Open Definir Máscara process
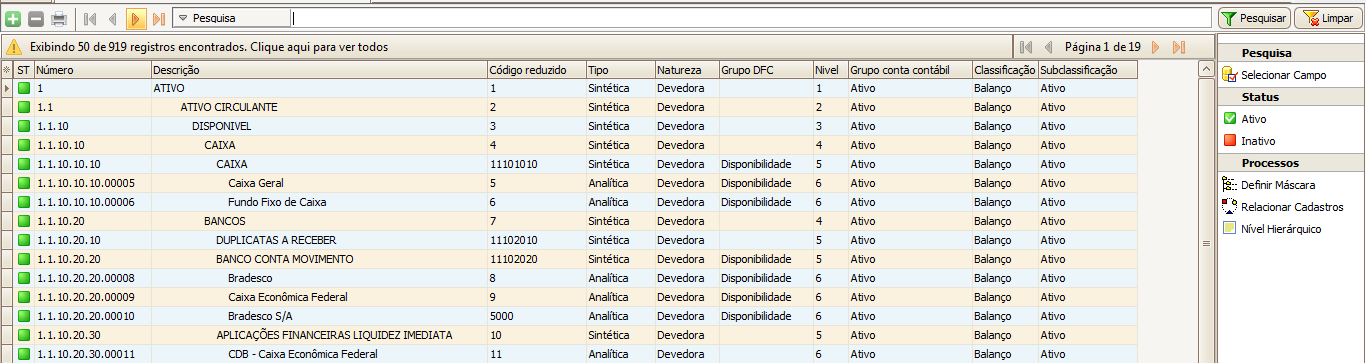This screenshot has height=363, width=1366. point(1269,185)
